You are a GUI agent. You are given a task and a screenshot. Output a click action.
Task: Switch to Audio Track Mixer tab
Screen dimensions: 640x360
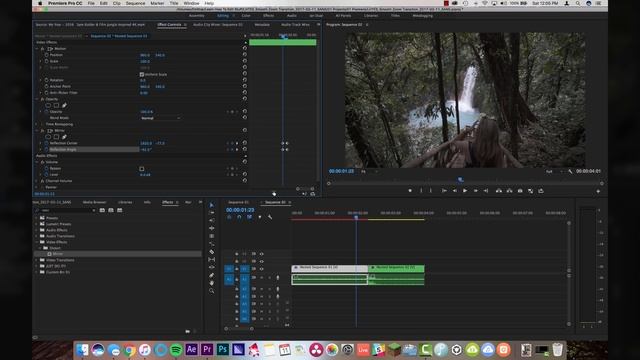coord(295,24)
